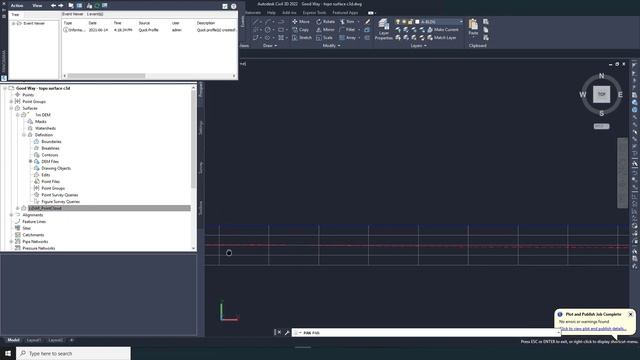Screen dimensions: 640x360
Task: Select the Array tool
Action: click(347, 38)
